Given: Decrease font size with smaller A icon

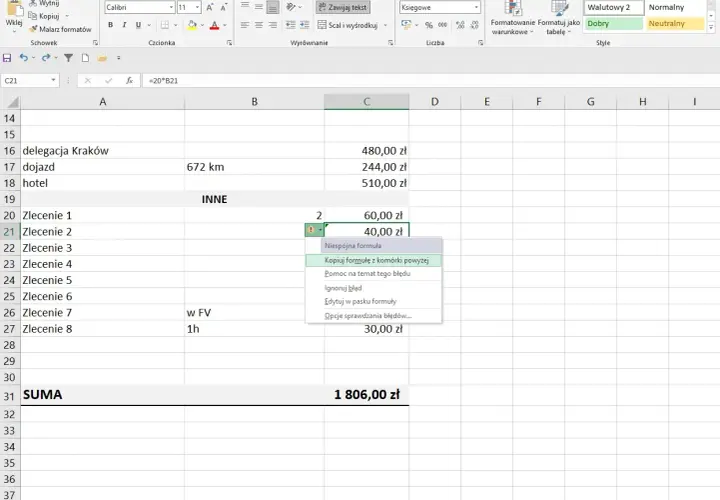Looking at the screenshot, I should tap(224, 7).
